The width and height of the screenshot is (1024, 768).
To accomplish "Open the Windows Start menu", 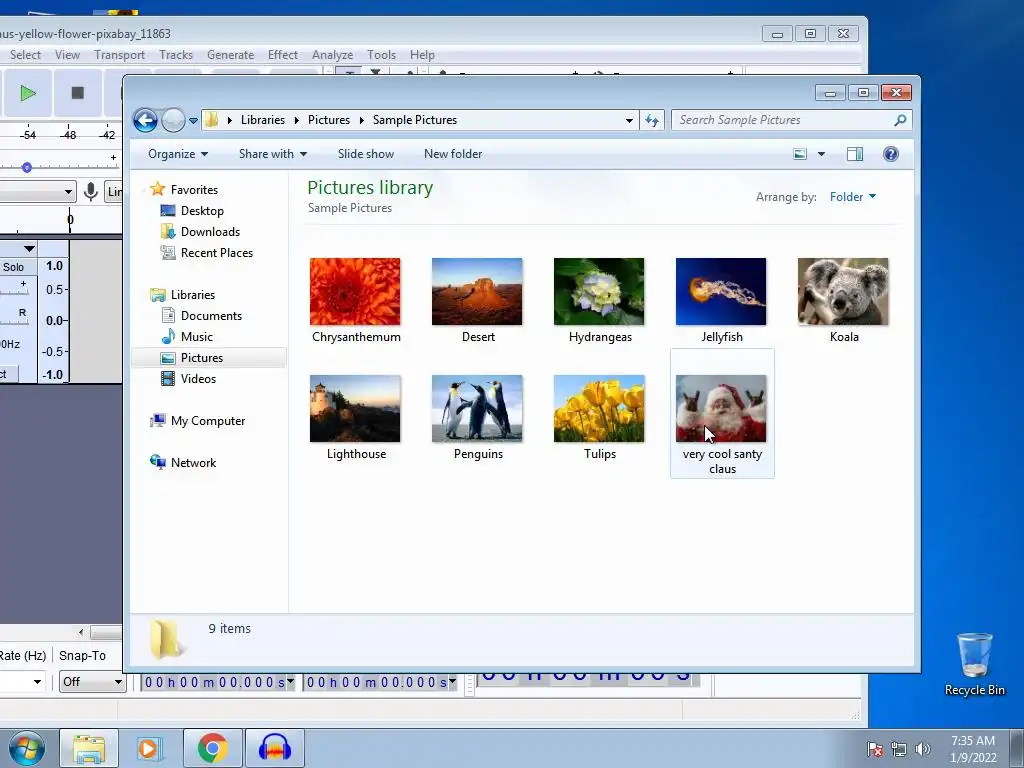I will click(x=26, y=748).
